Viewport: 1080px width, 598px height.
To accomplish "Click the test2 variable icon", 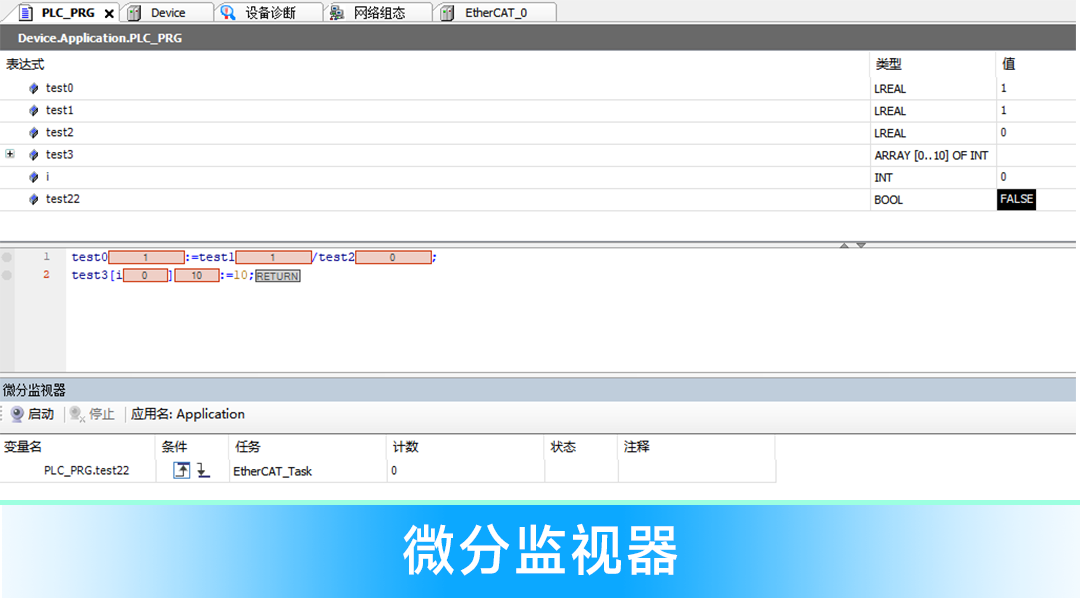I will (x=34, y=132).
